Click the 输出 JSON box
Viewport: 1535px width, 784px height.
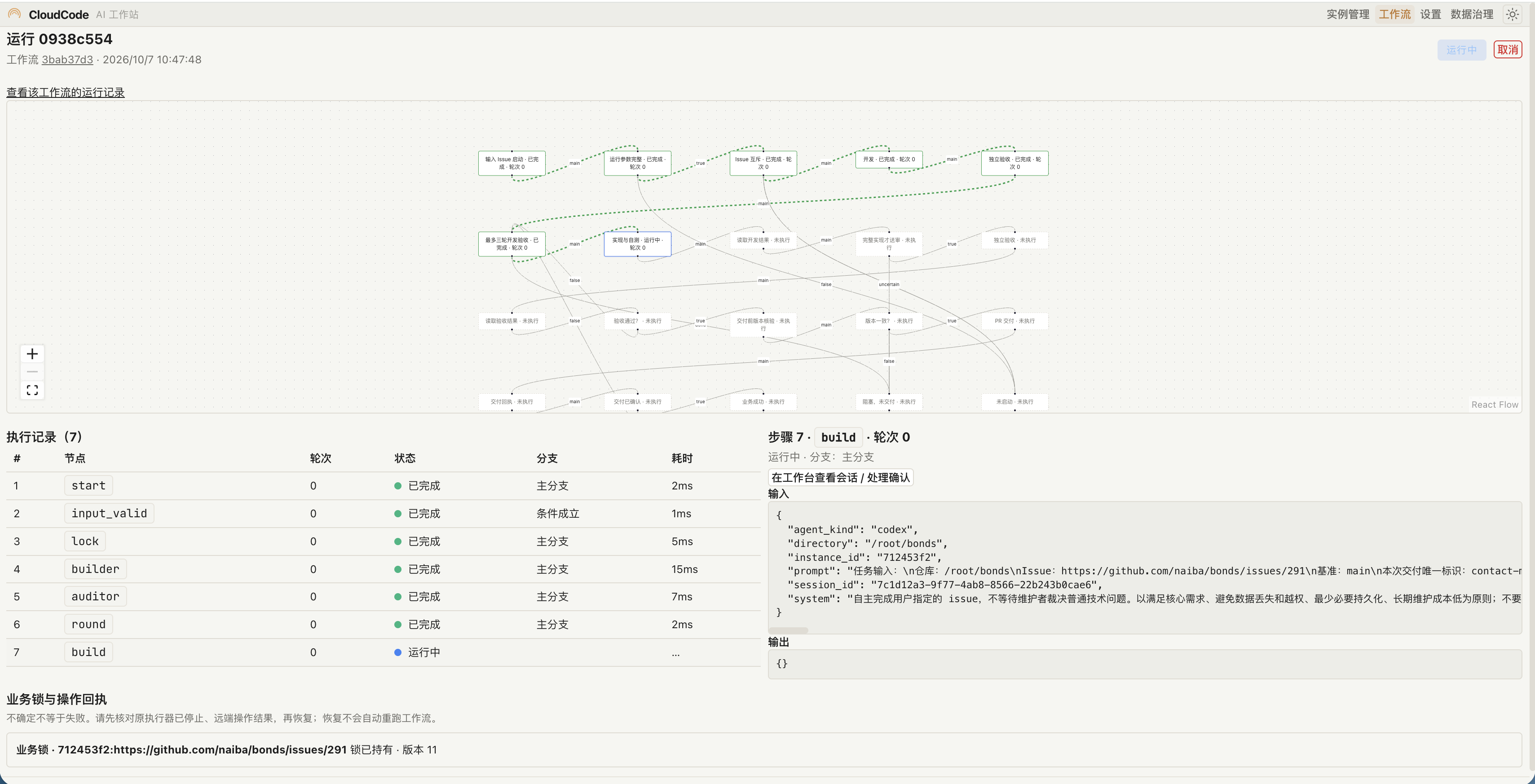click(x=1145, y=664)
